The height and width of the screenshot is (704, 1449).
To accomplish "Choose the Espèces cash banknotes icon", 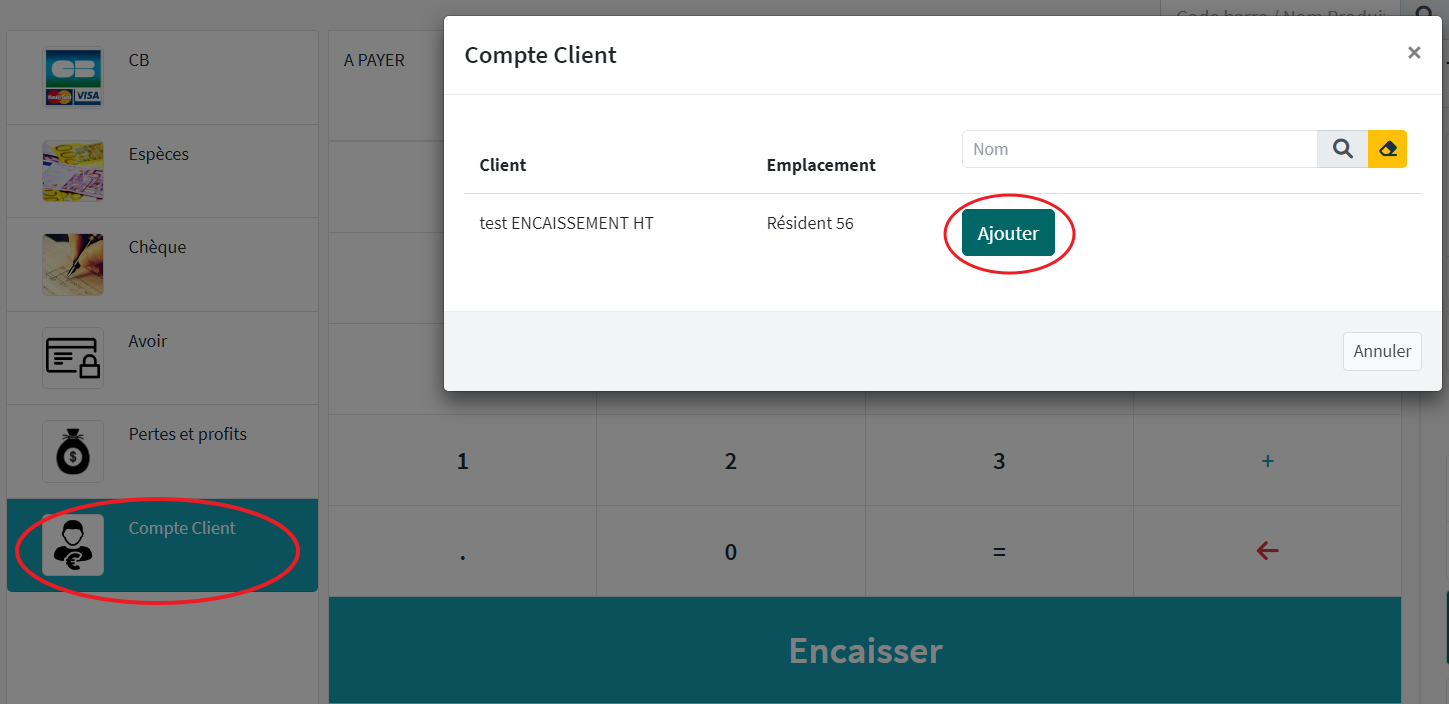I will click(x=73, y=171).
